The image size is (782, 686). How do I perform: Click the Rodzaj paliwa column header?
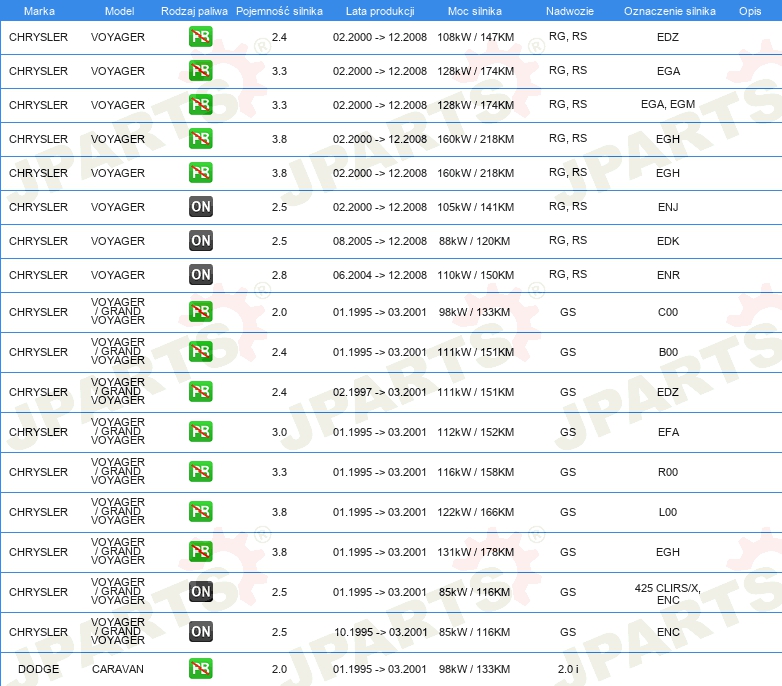click(194, 11)
